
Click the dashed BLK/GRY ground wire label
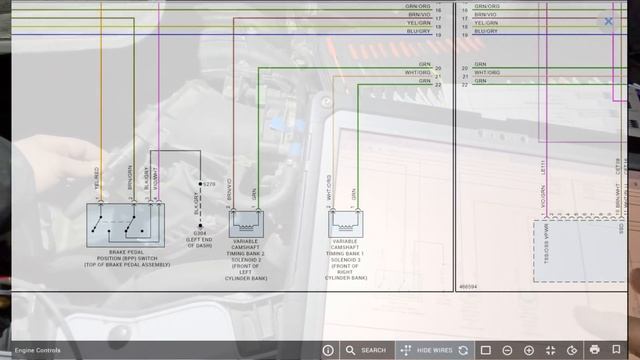tap(196, 204)
